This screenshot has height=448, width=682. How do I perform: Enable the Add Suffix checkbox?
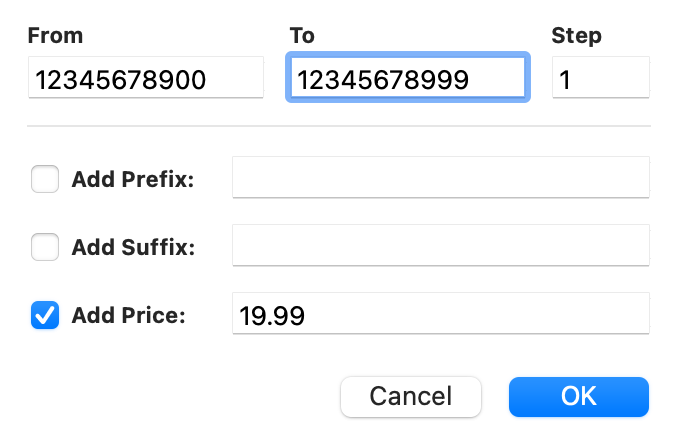click(45, 247)
